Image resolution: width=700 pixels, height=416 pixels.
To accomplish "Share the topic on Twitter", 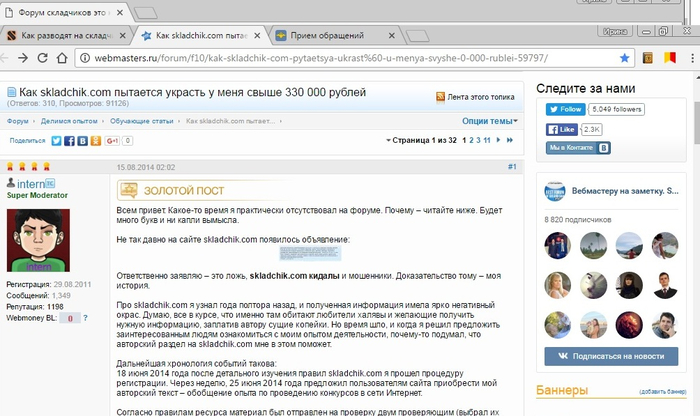I will (56, 141).
